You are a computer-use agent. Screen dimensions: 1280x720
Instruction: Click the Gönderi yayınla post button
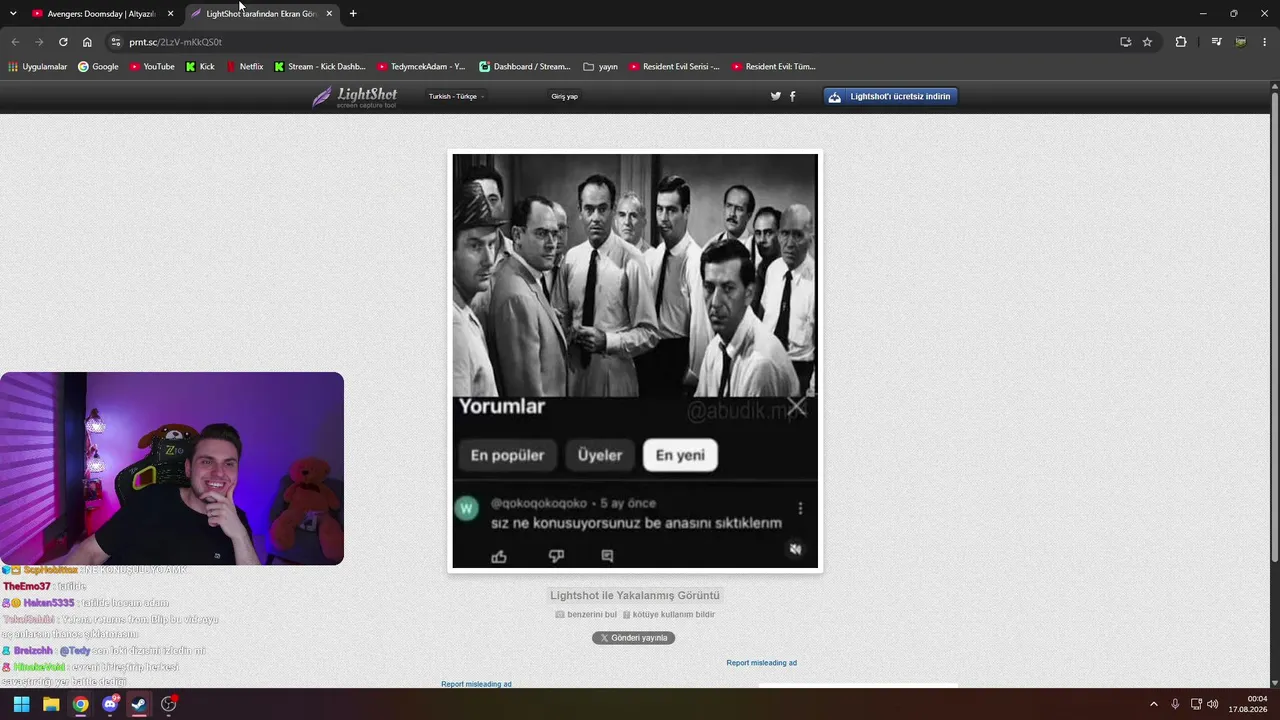[x=633, y=638]
